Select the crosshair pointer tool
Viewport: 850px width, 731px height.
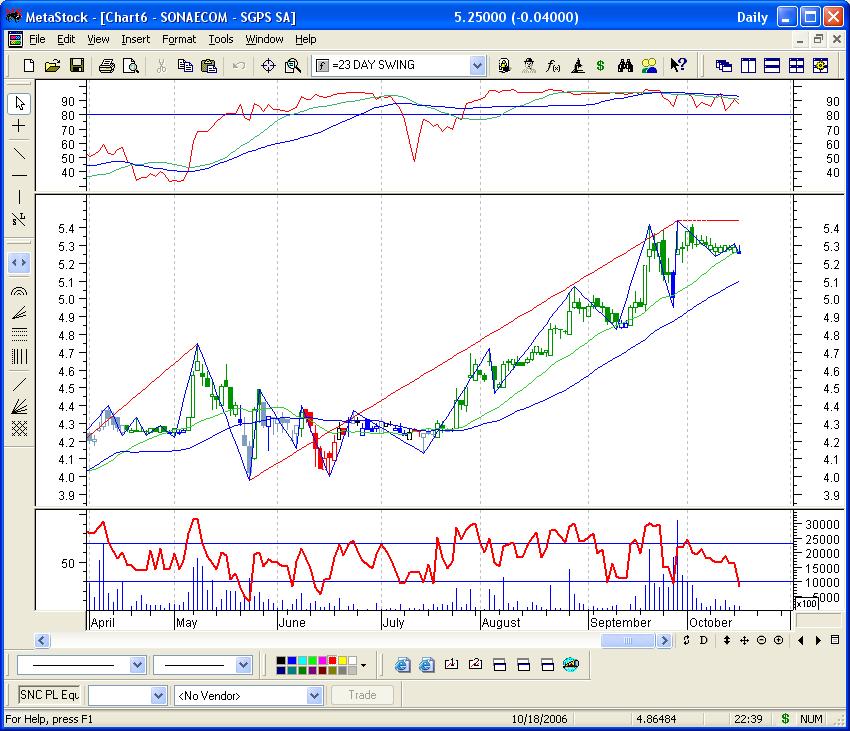tap(18, 127)
